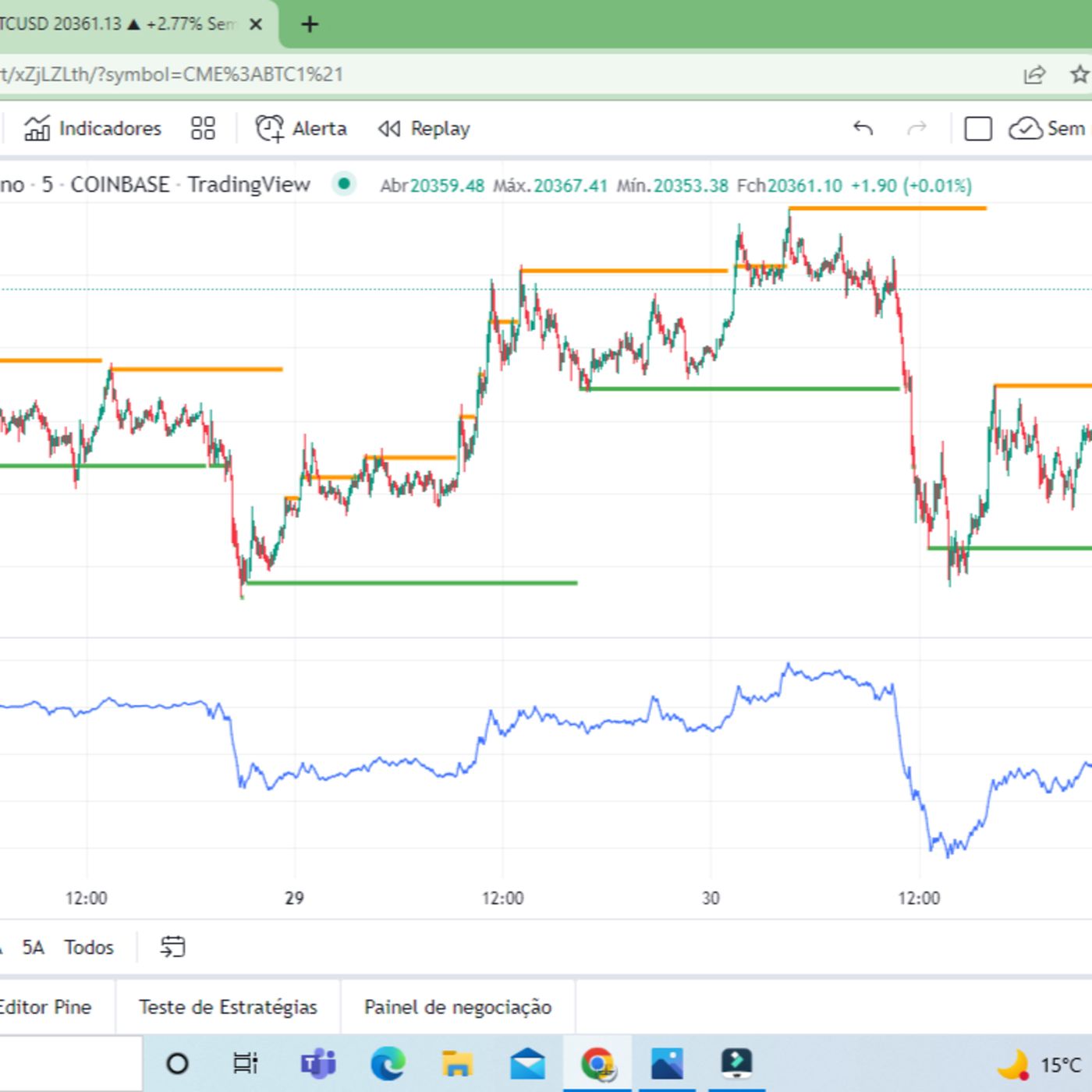This screenshot has width=1092, height=1092.
Task: Open the go-to-date calendar icon
Action: tap(172, 947)
